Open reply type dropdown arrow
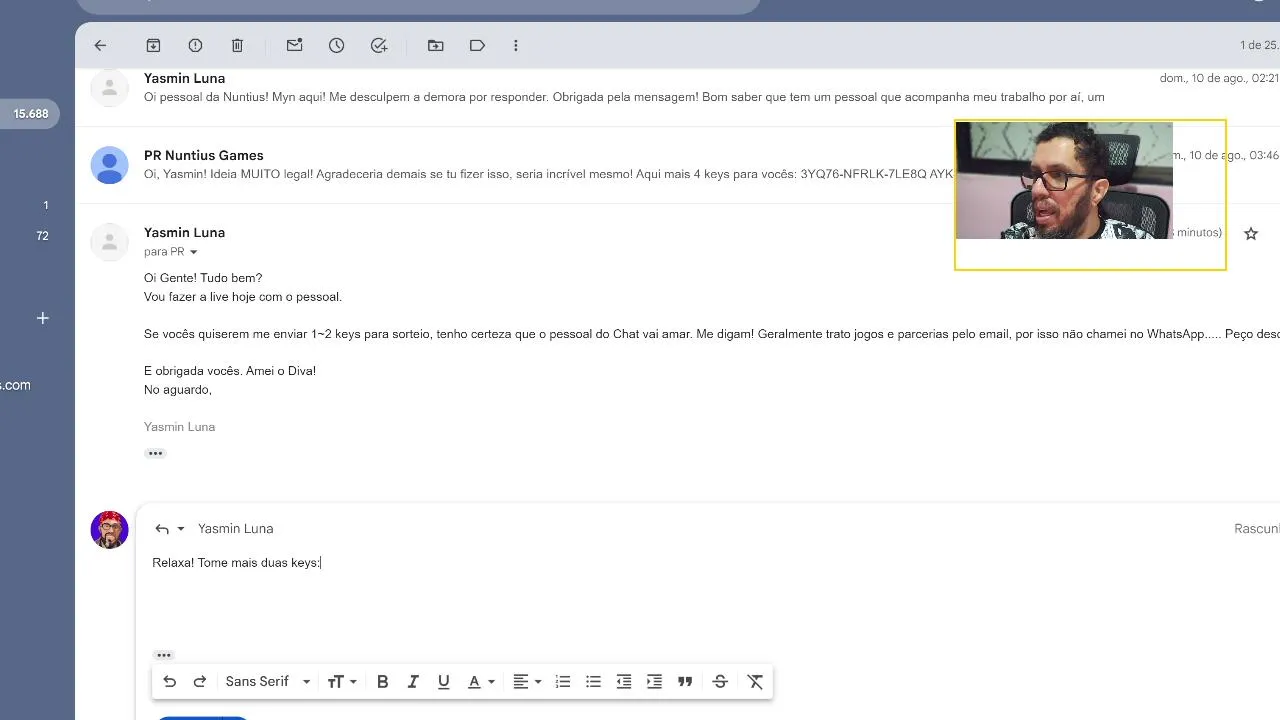The image size is (1280, 720). pos(181,529)
